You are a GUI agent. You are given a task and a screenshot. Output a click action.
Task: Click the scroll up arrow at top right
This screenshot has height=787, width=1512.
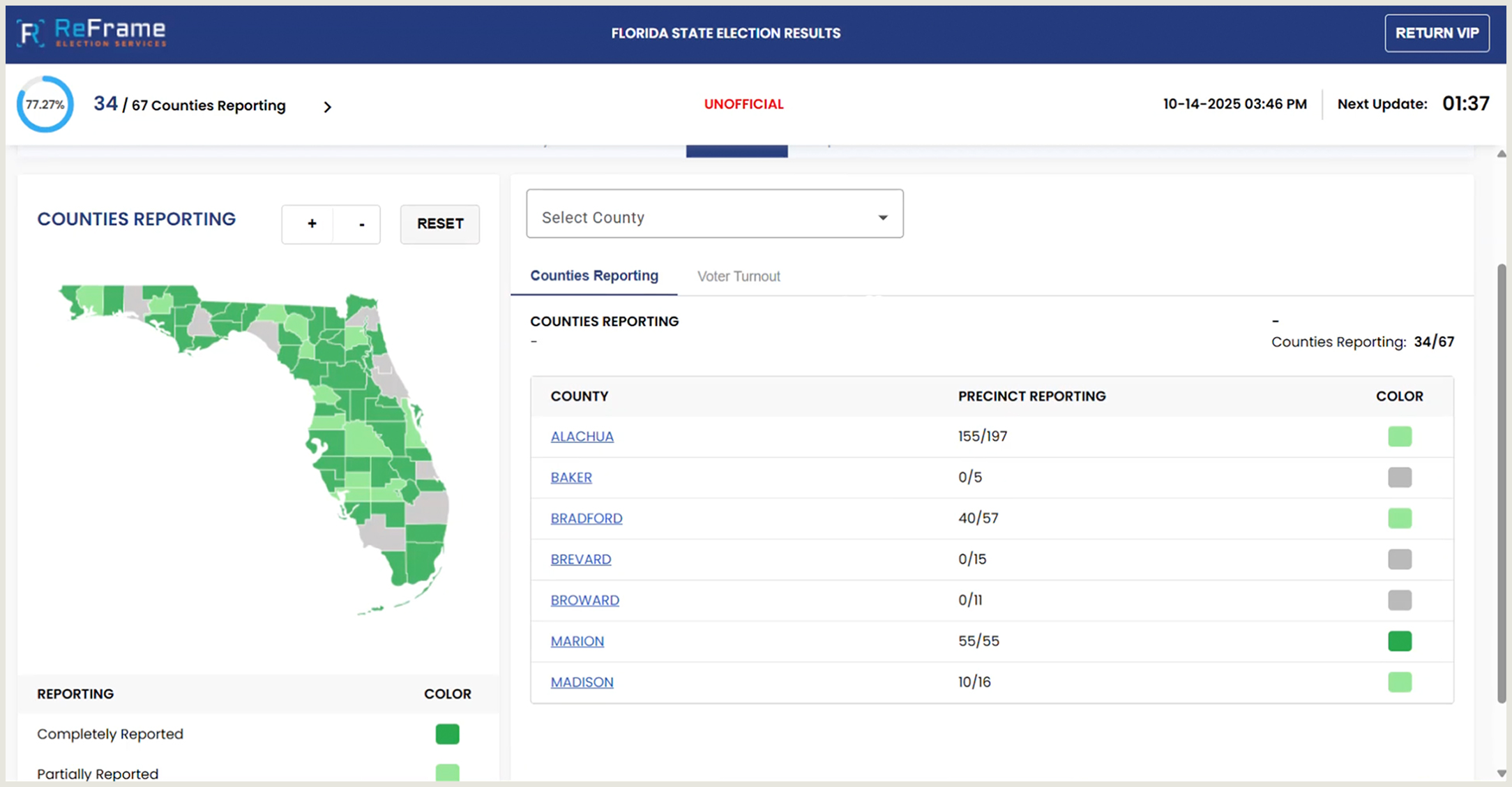pyautogui.click(x=1502, y=153)
